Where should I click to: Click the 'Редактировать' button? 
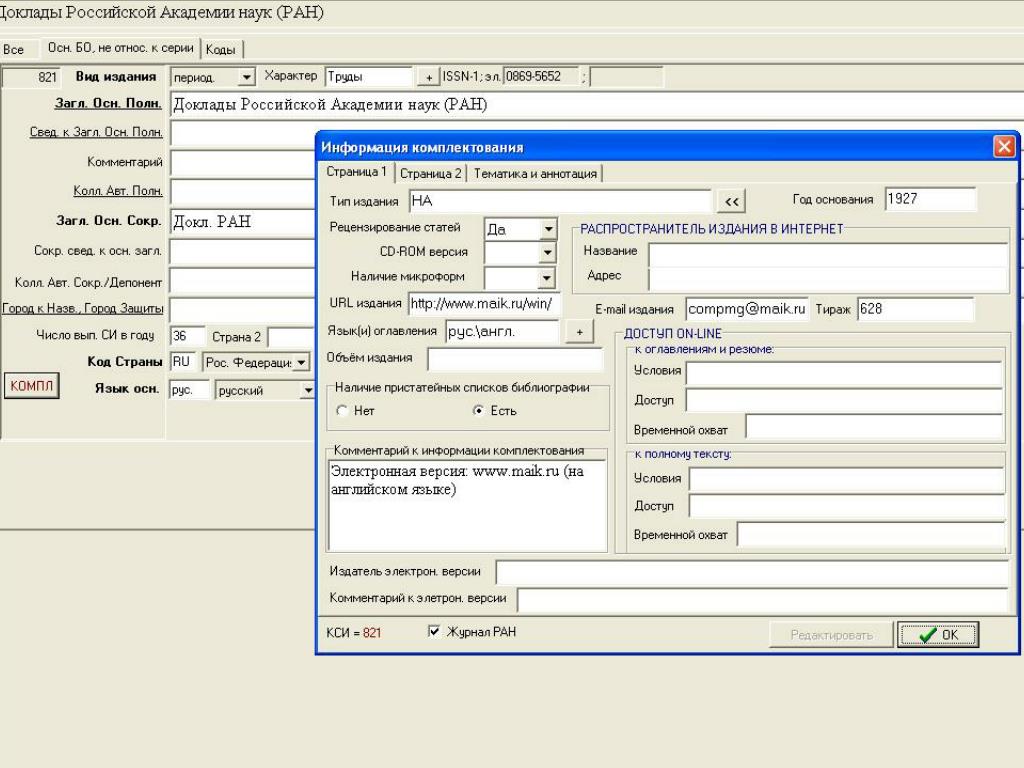click(831, 634)
